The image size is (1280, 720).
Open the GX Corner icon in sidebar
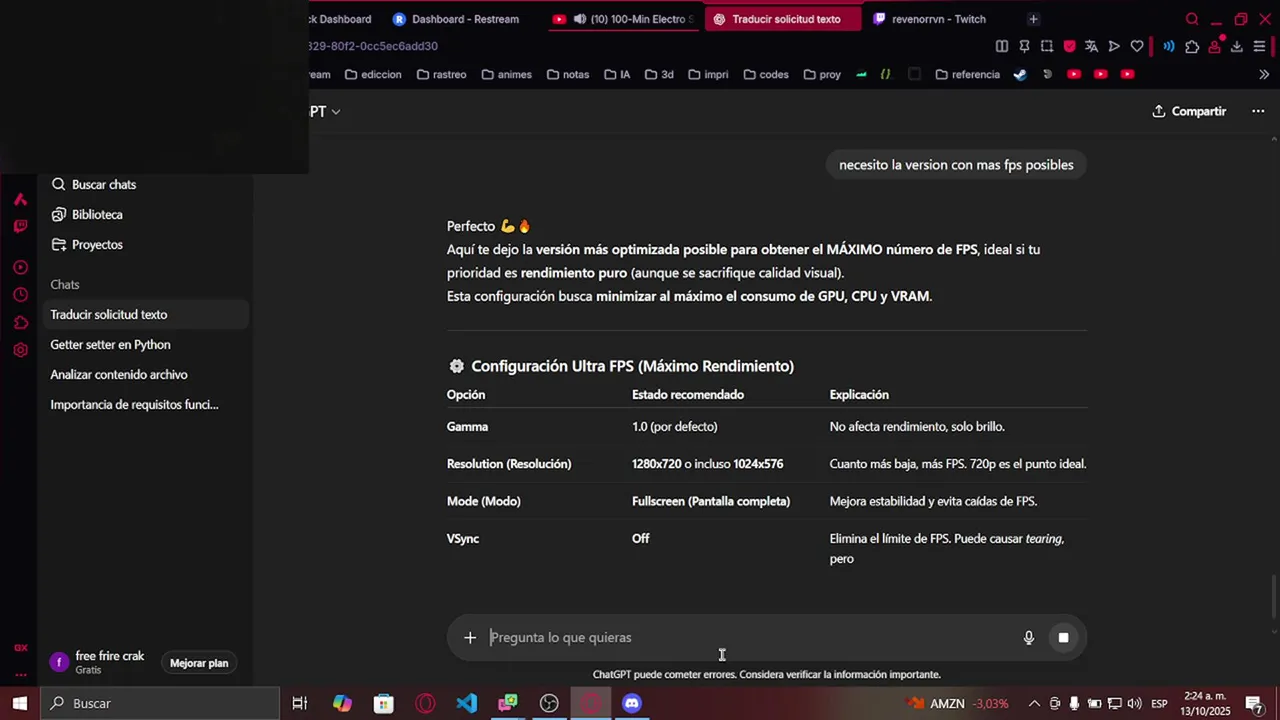20,648
